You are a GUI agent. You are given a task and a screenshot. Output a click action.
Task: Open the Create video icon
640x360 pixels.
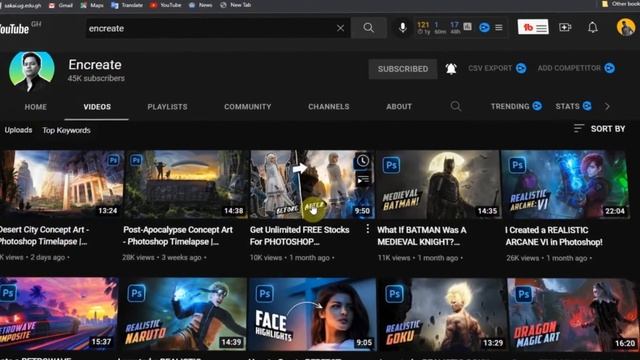point(565,27)
